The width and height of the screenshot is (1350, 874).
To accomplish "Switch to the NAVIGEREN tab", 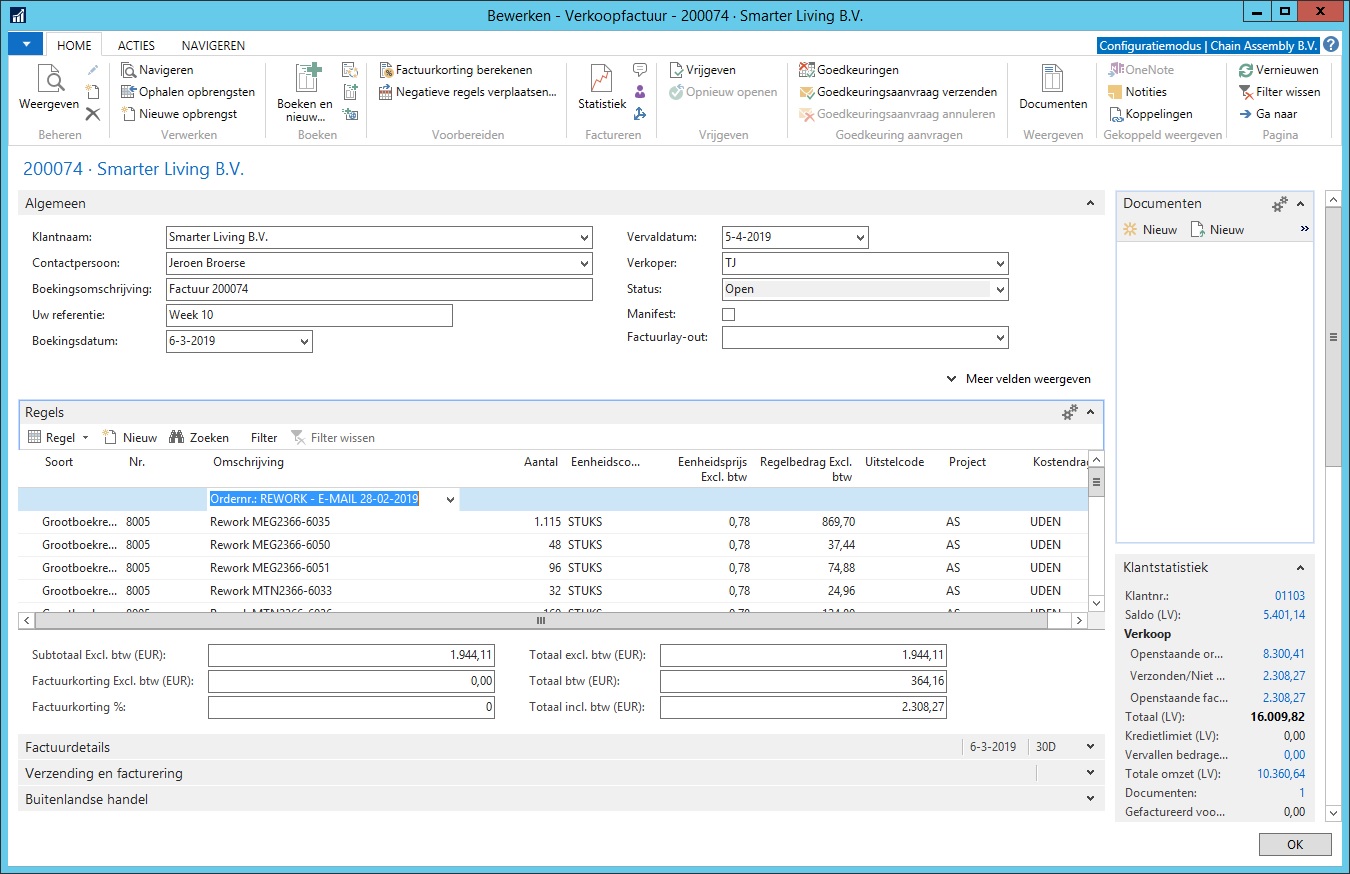I will [213, 45].
